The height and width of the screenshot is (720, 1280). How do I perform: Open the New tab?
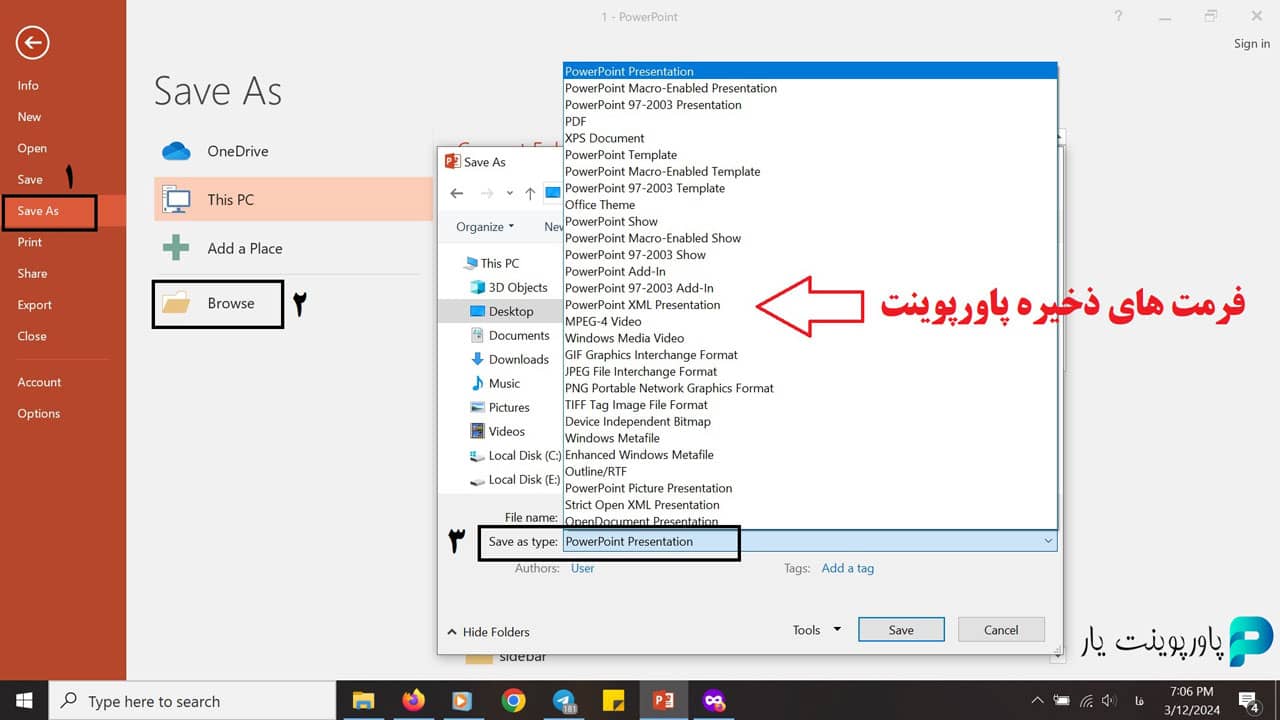click(29, 116)
